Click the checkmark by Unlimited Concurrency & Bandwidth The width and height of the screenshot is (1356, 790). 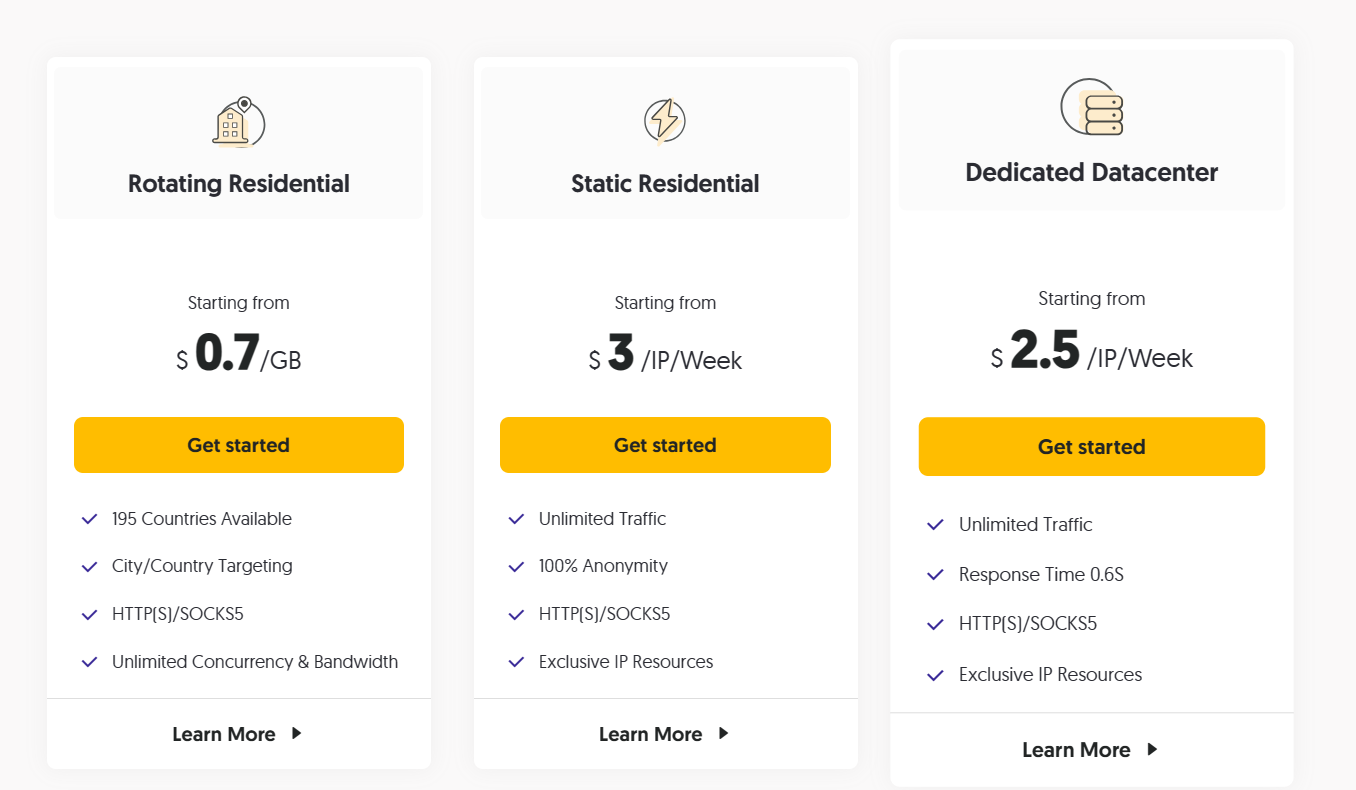point(89,662)
